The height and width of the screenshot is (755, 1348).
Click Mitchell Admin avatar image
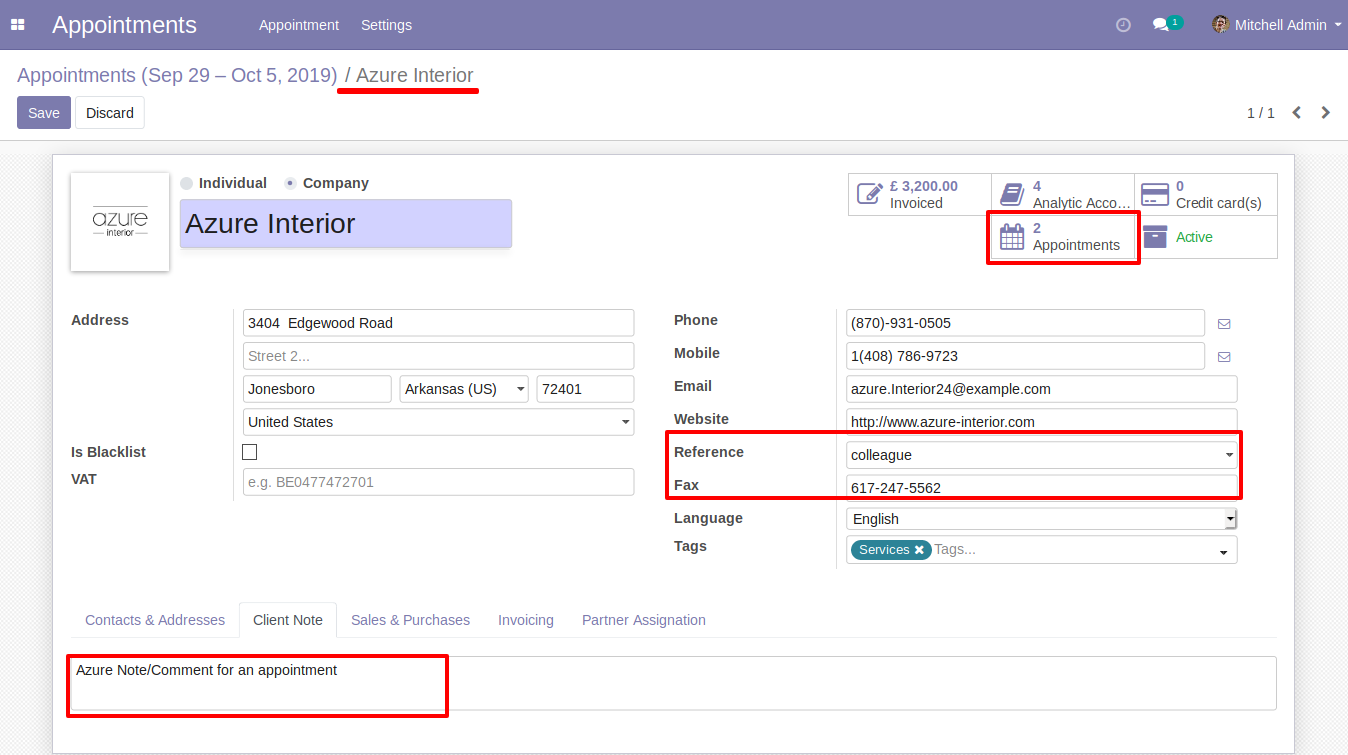[x=1220, y=25]
